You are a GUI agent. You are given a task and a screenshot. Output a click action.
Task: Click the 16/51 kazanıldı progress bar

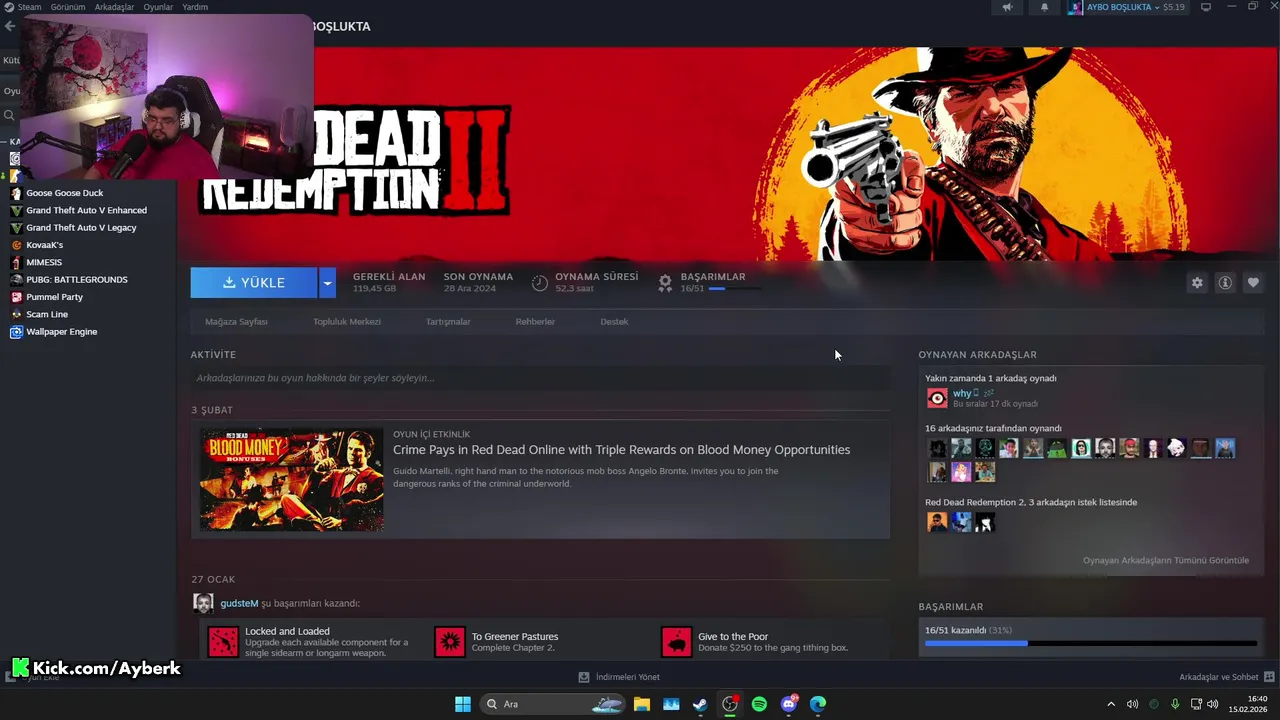1091,643
